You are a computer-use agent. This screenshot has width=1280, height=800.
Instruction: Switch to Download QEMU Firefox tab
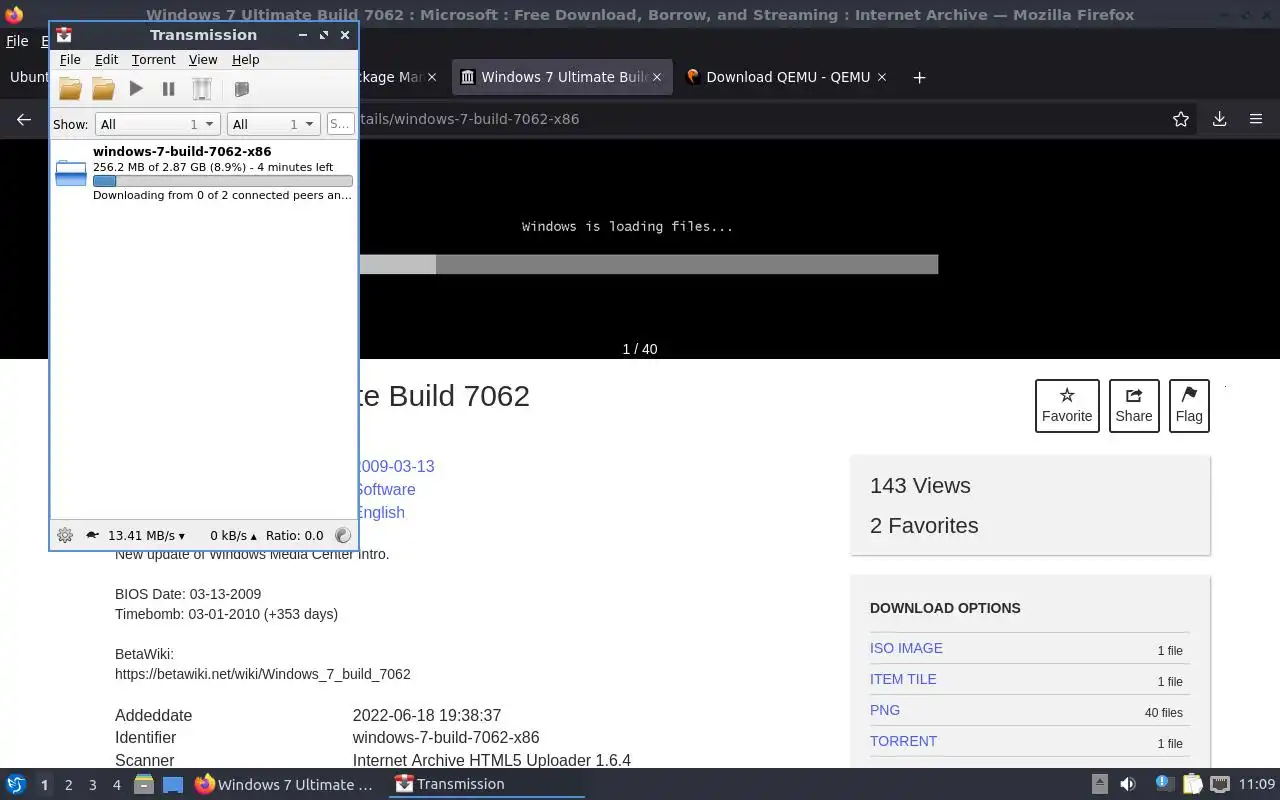coord(778,77)
